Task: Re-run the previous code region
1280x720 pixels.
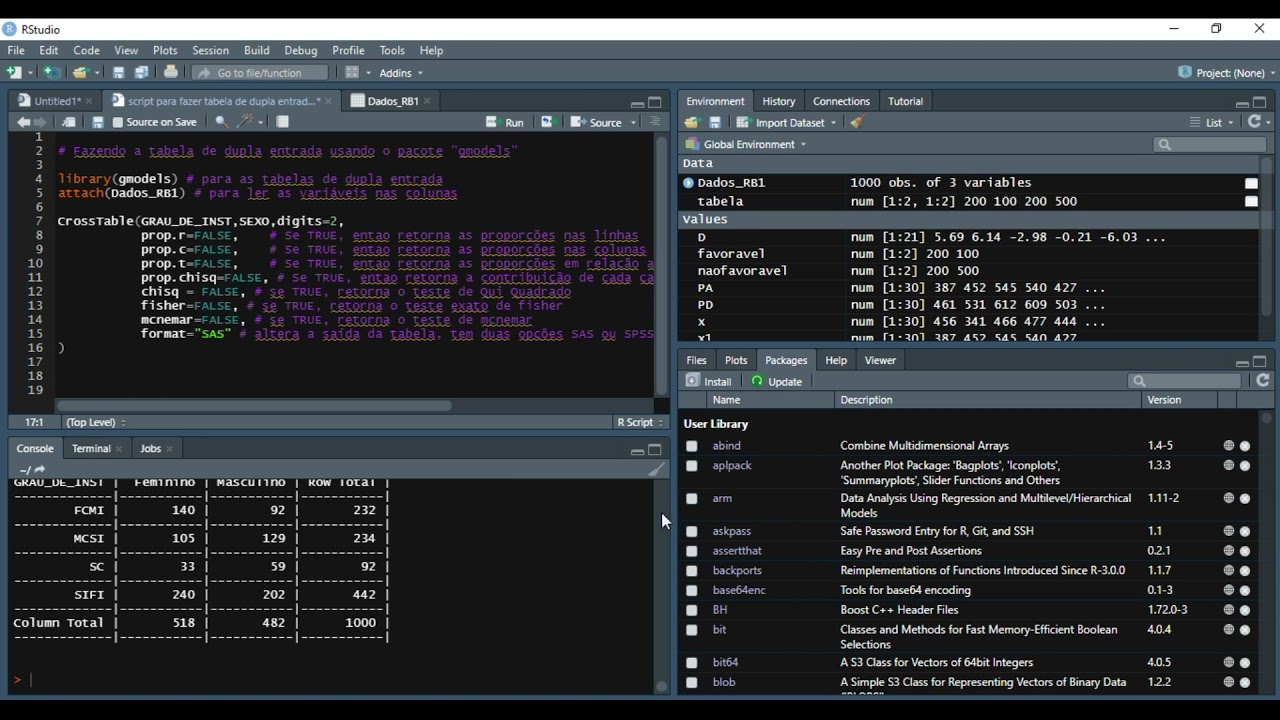Action: pos(547,122)
